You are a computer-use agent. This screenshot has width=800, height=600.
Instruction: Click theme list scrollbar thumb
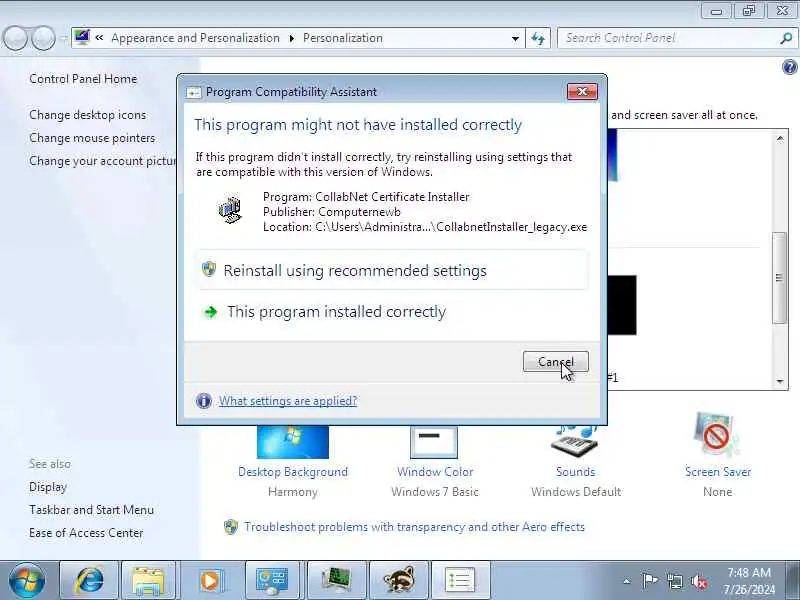(x=779, y=278)
